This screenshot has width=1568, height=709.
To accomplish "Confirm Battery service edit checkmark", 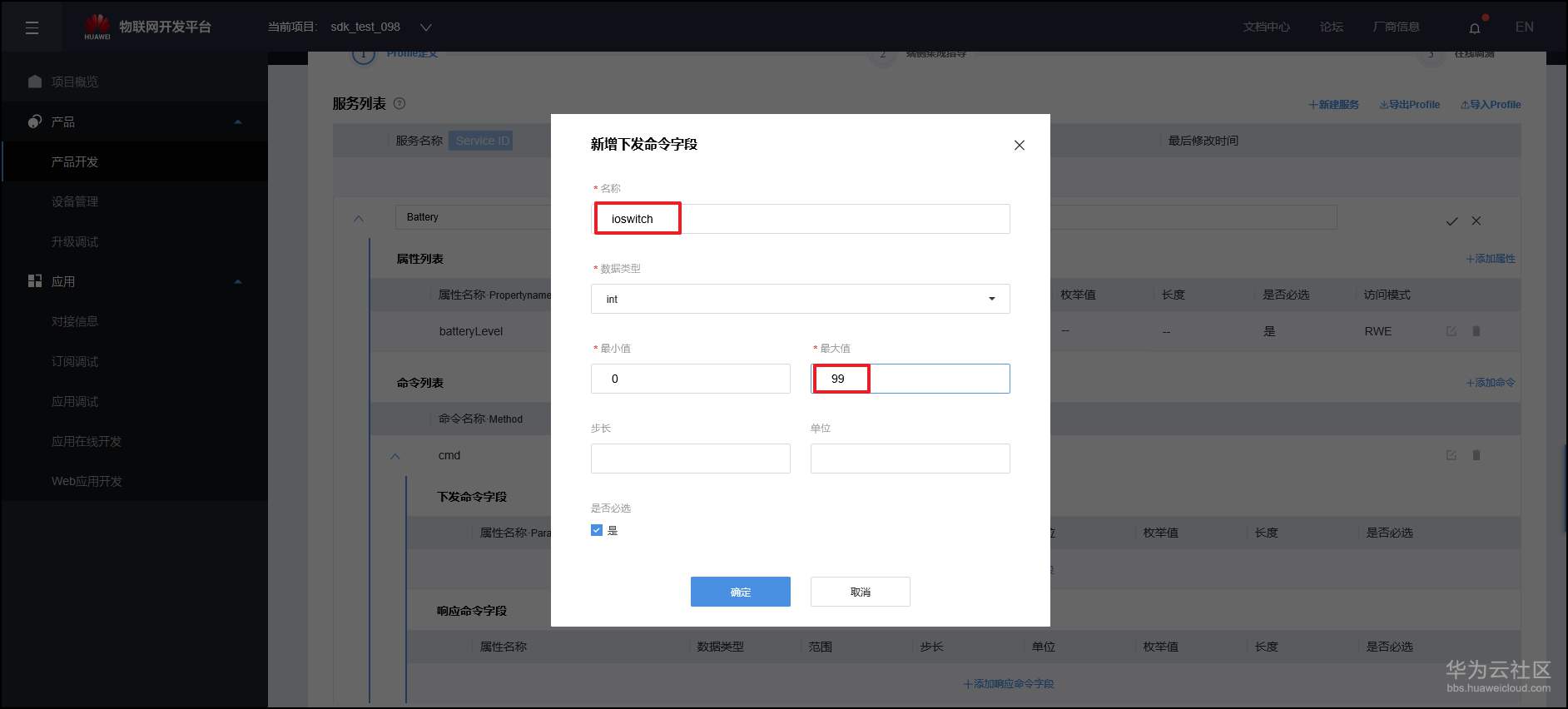I will click(x=1451, y=221).
